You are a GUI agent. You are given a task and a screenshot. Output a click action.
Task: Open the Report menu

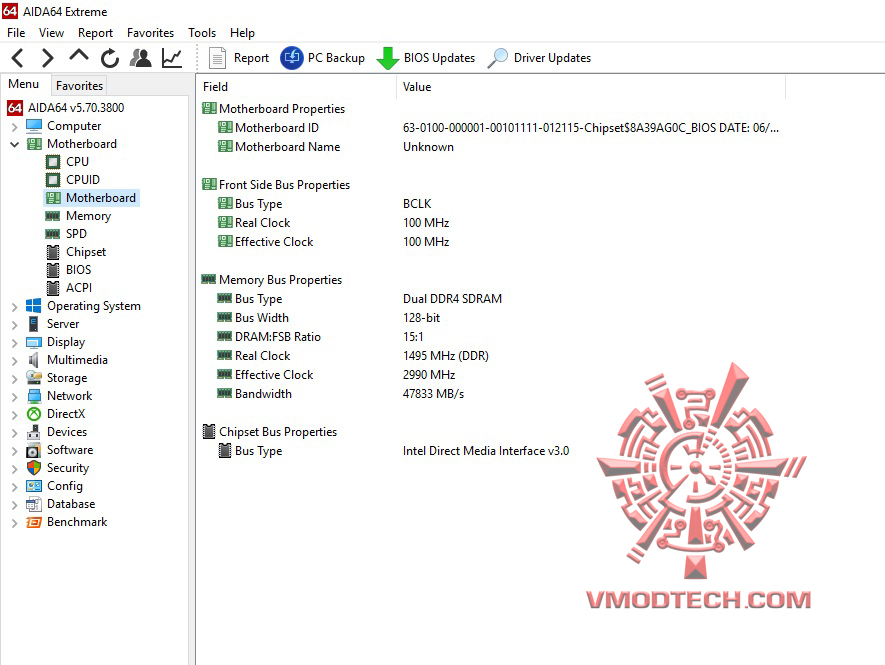tap(95, 33)
